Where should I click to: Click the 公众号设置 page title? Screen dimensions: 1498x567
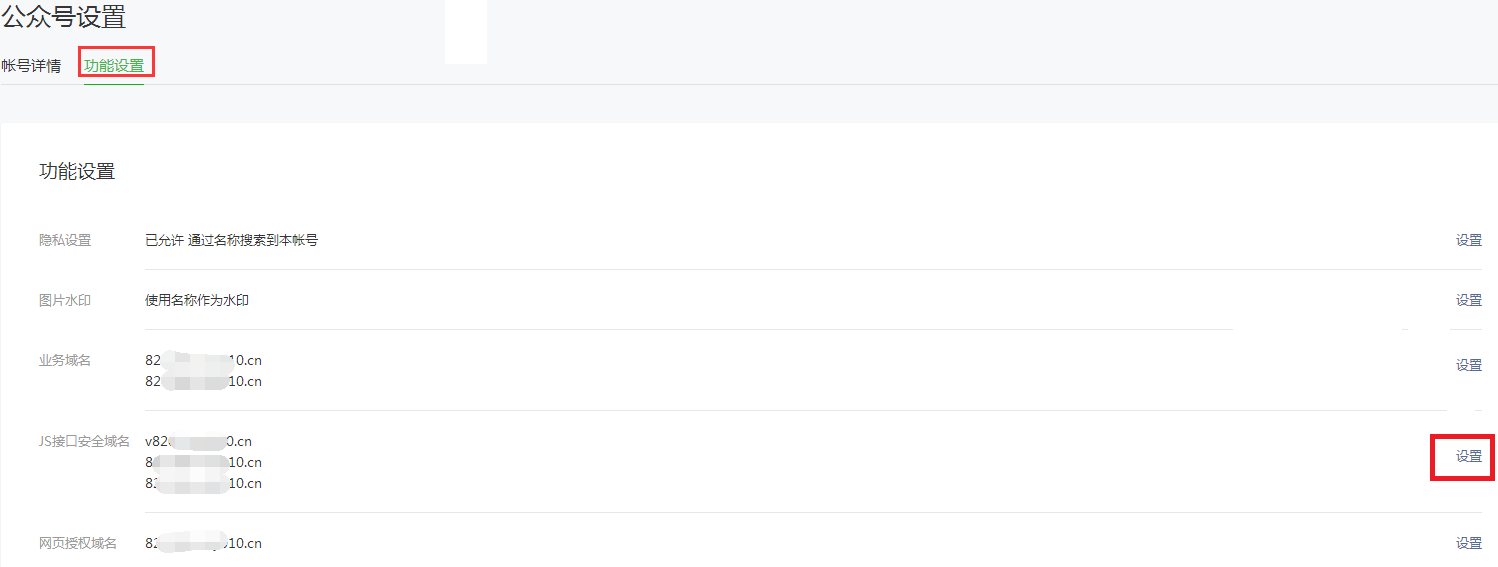(64, 17)
